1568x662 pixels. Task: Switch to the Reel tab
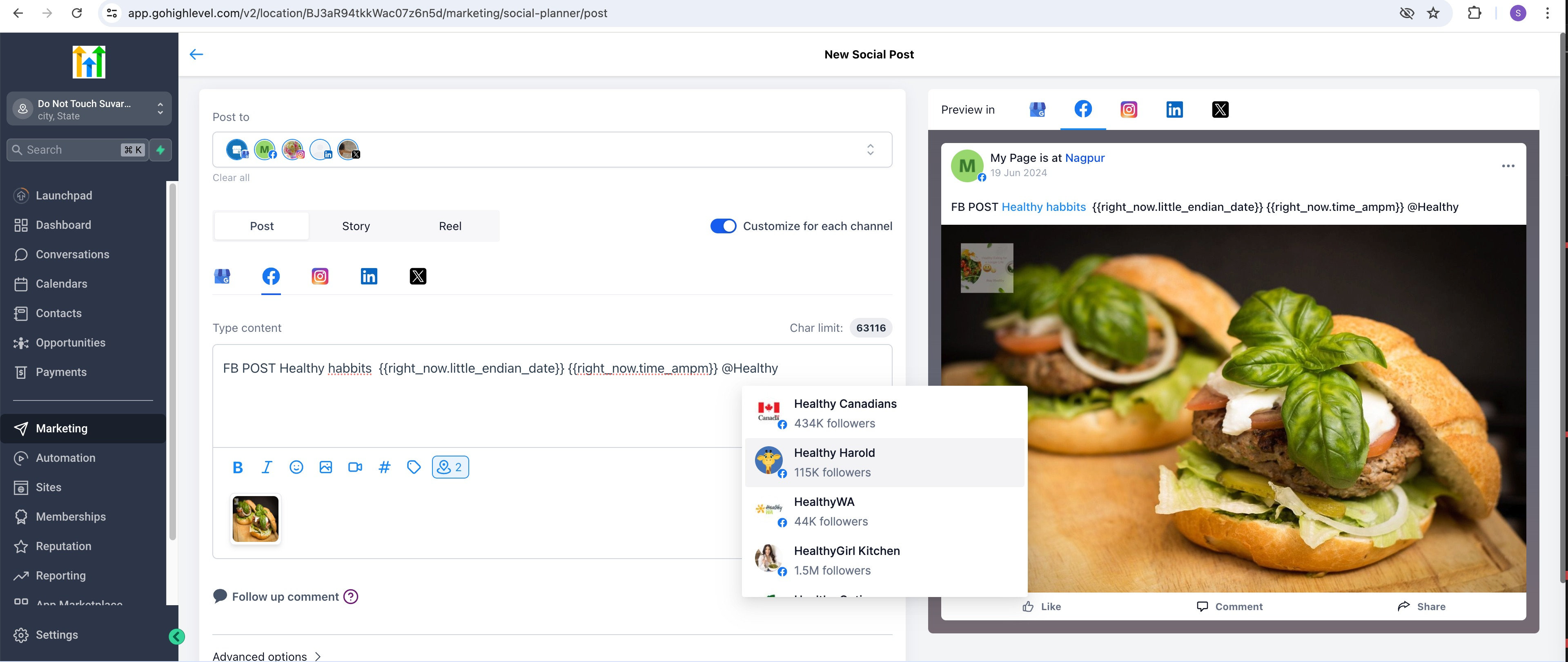point(450,226)
